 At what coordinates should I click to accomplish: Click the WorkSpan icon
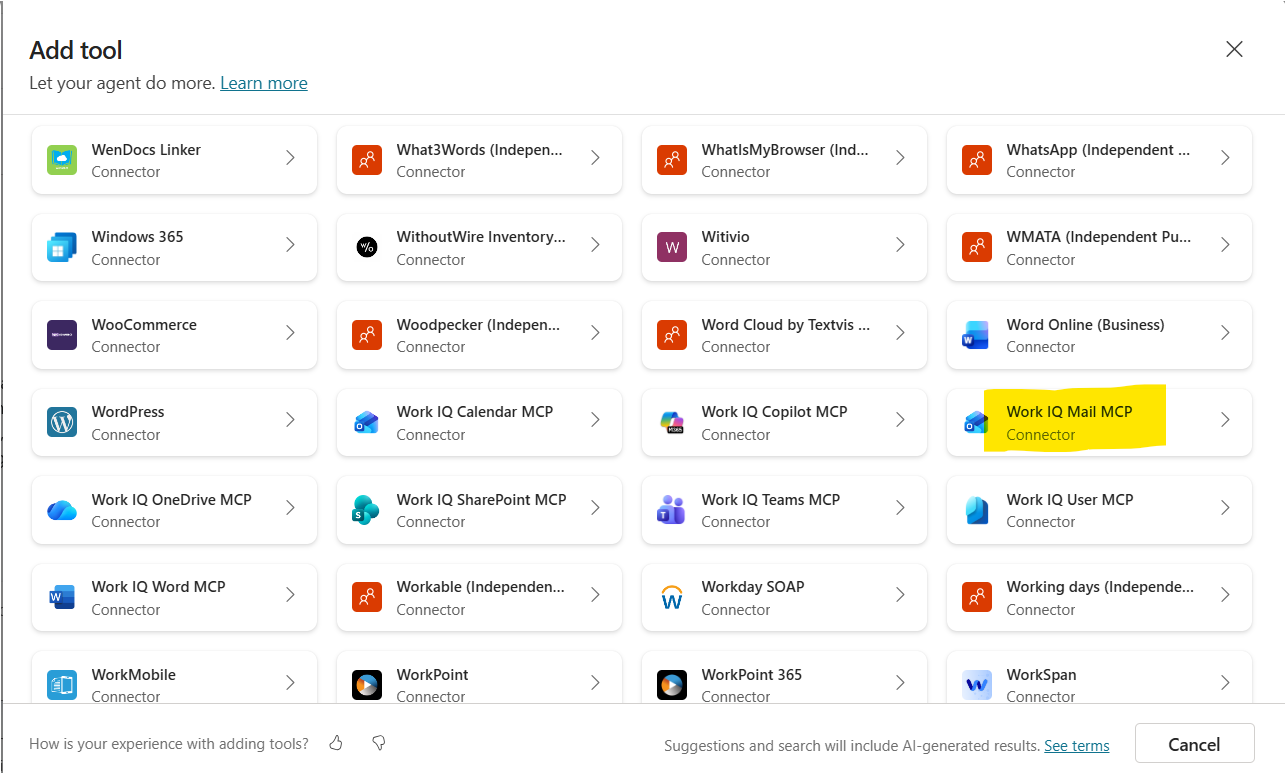[x=977, y=685]
